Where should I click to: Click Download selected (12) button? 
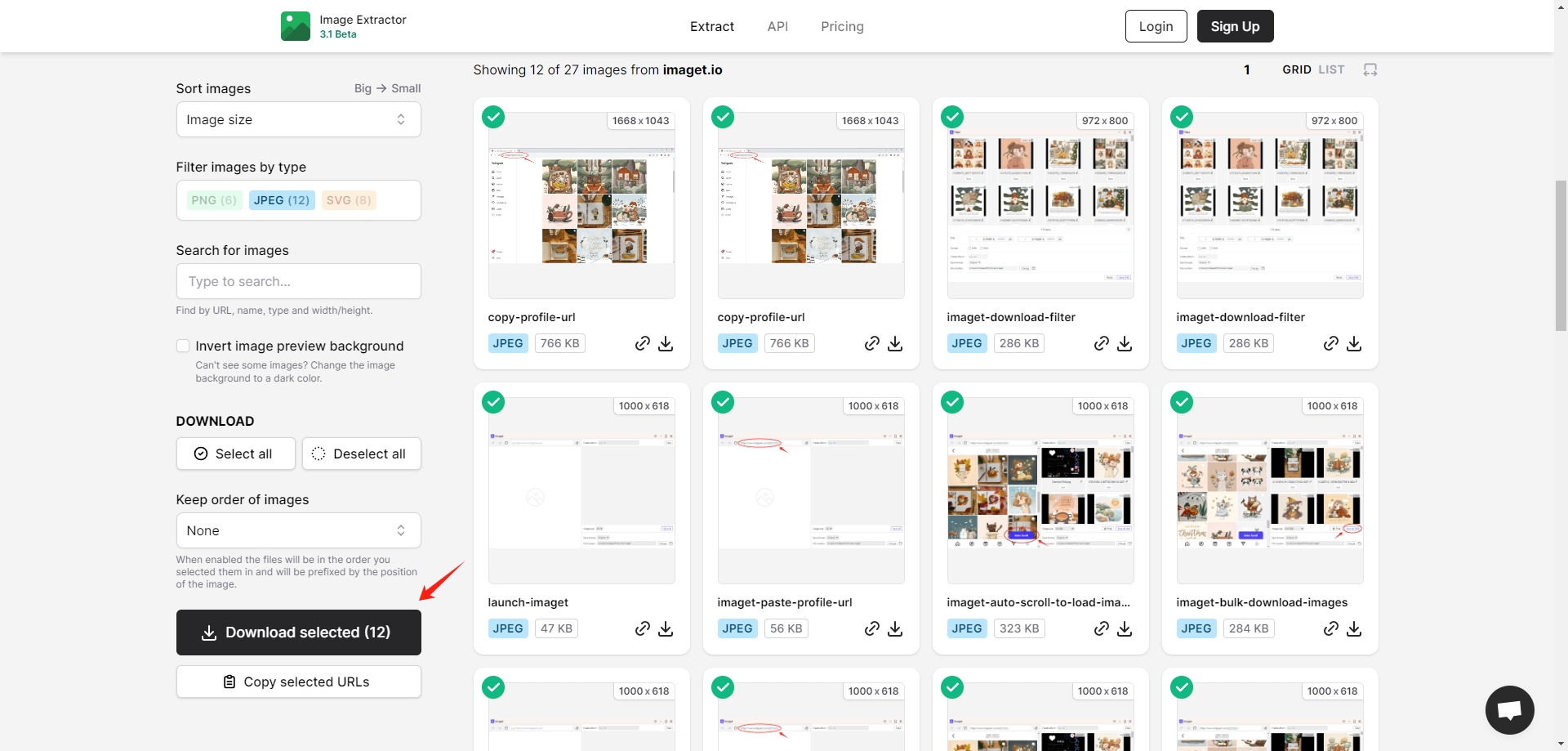click(298, 633)
